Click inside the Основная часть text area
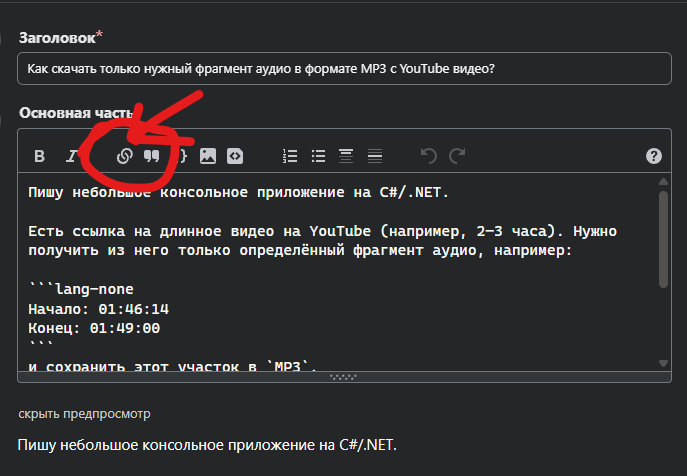The image size is (687, 476). coord(337,272)
